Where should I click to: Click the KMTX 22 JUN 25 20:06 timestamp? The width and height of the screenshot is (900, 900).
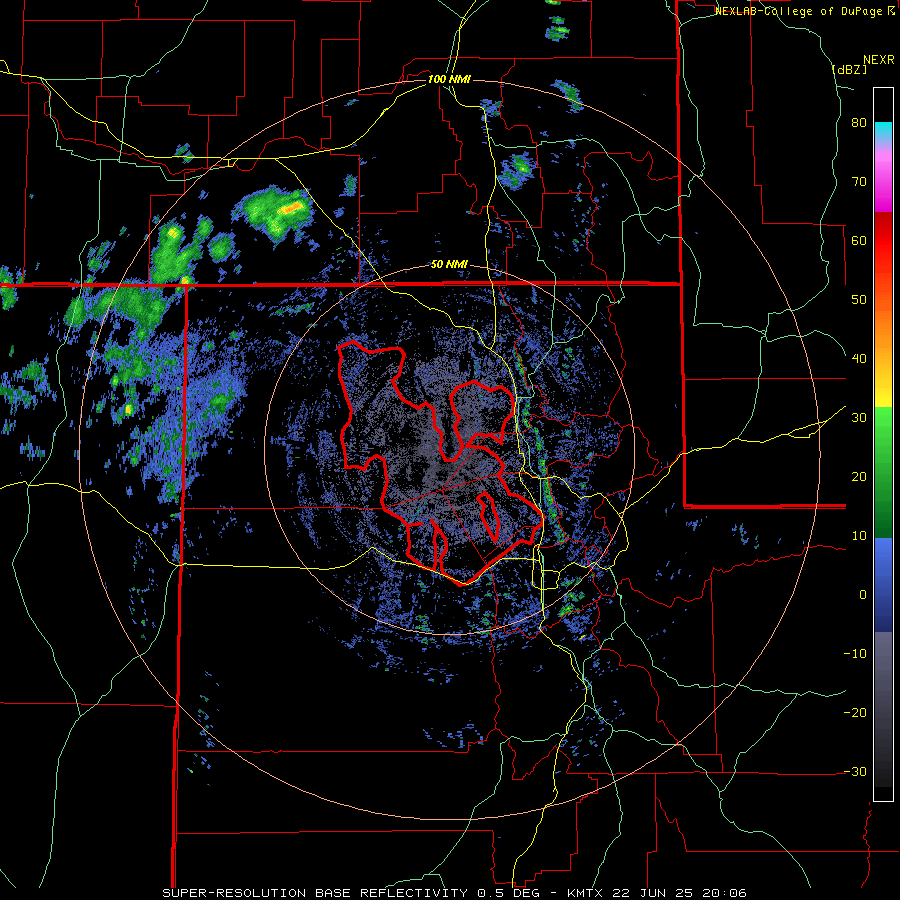657,893
